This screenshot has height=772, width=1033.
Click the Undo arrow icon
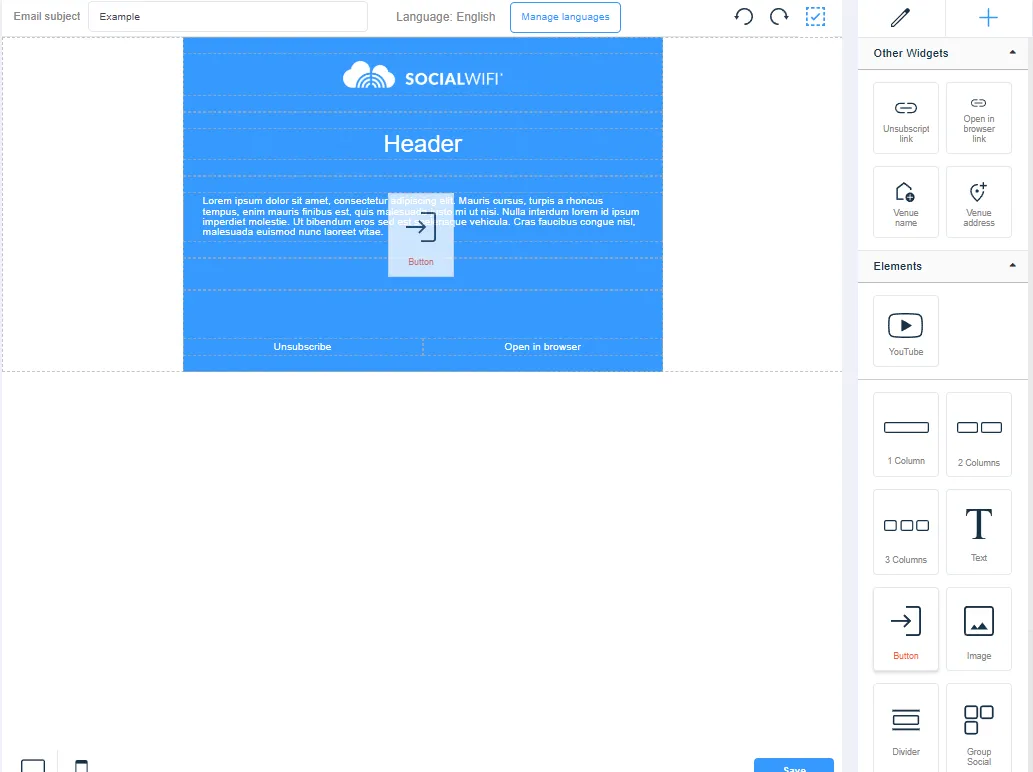743,16
